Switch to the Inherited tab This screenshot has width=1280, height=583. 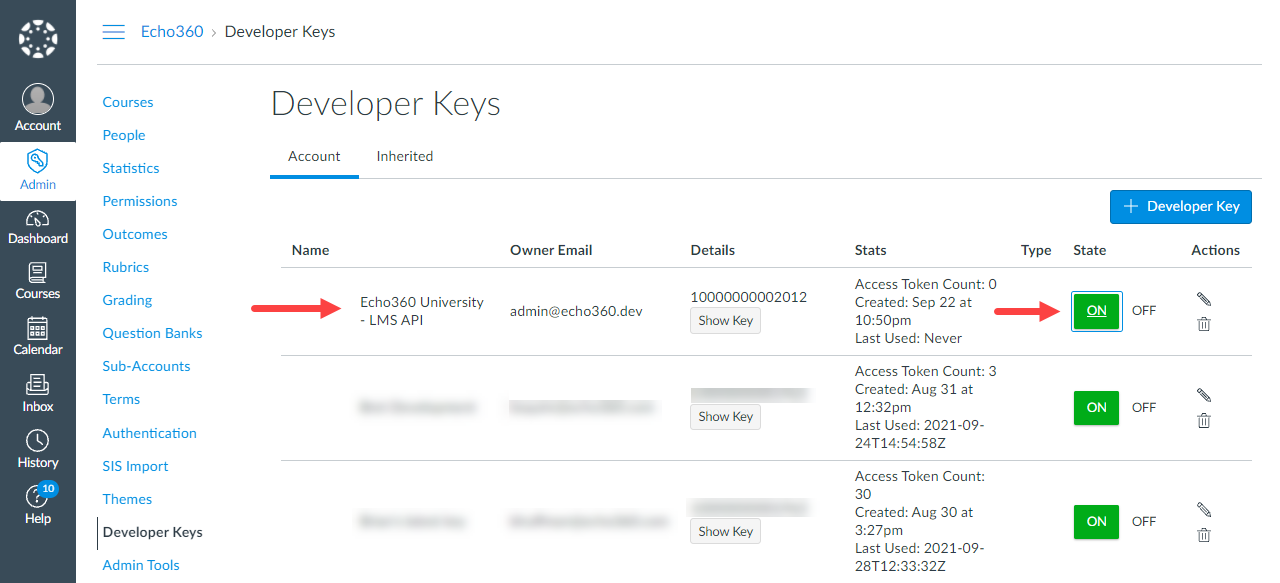point(404,156)
